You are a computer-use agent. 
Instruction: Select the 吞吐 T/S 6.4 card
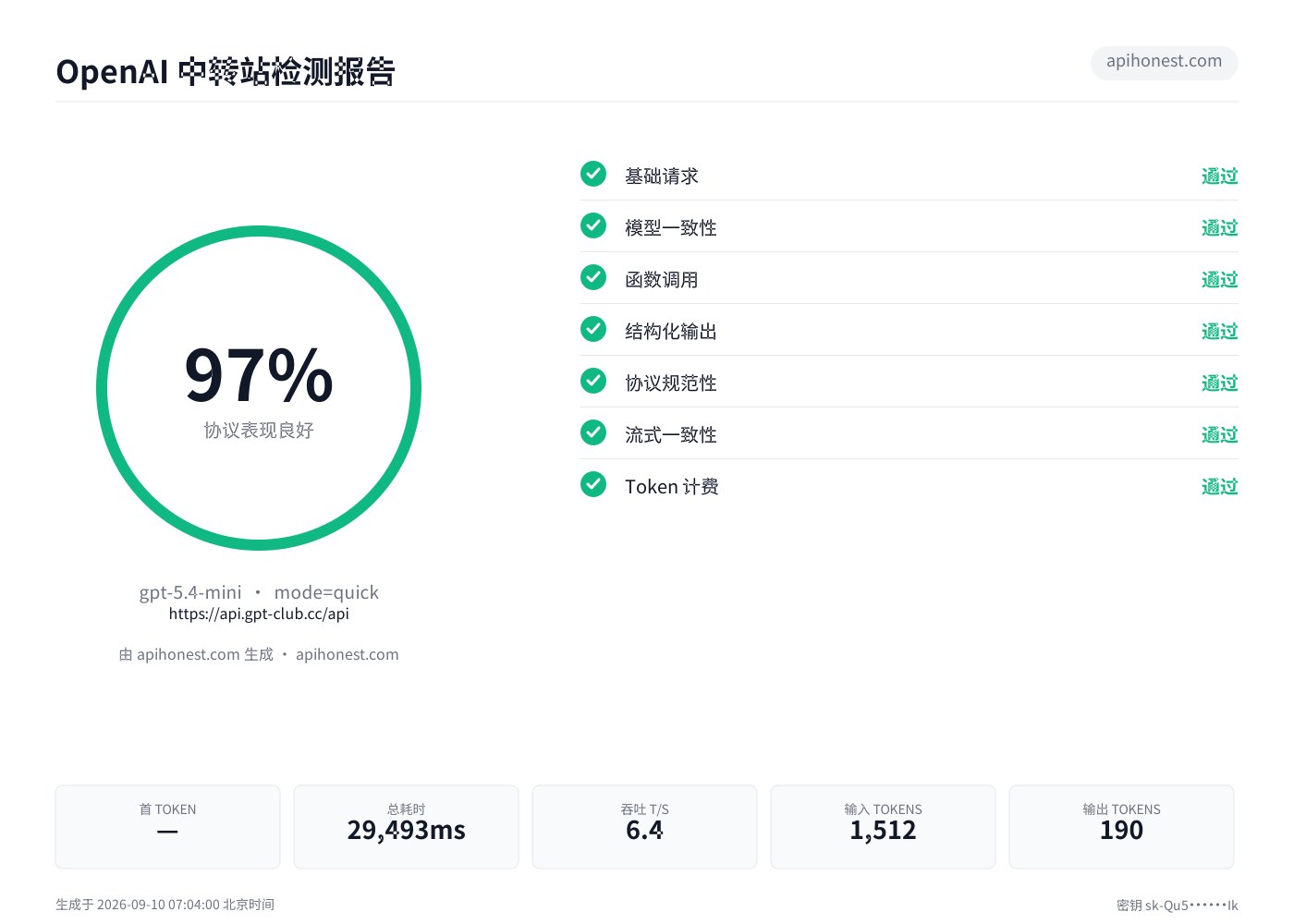click(644, 827)
